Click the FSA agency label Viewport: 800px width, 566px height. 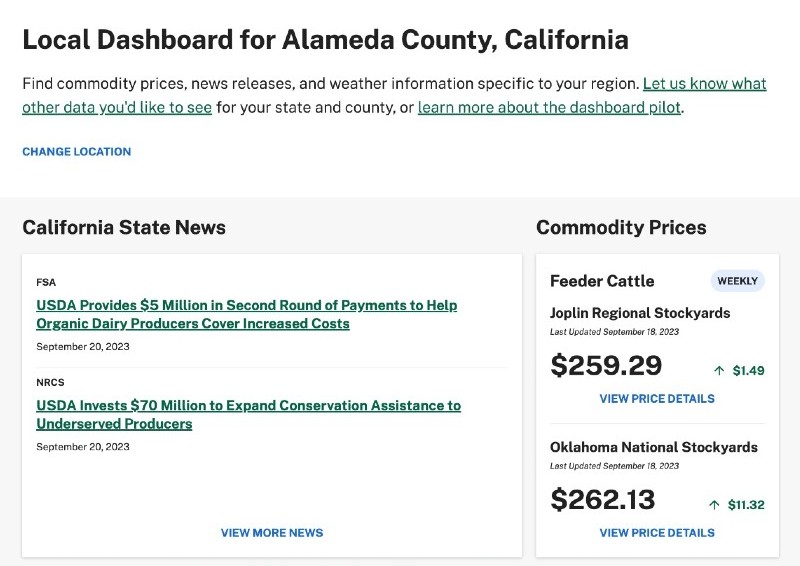coord(46,282)
